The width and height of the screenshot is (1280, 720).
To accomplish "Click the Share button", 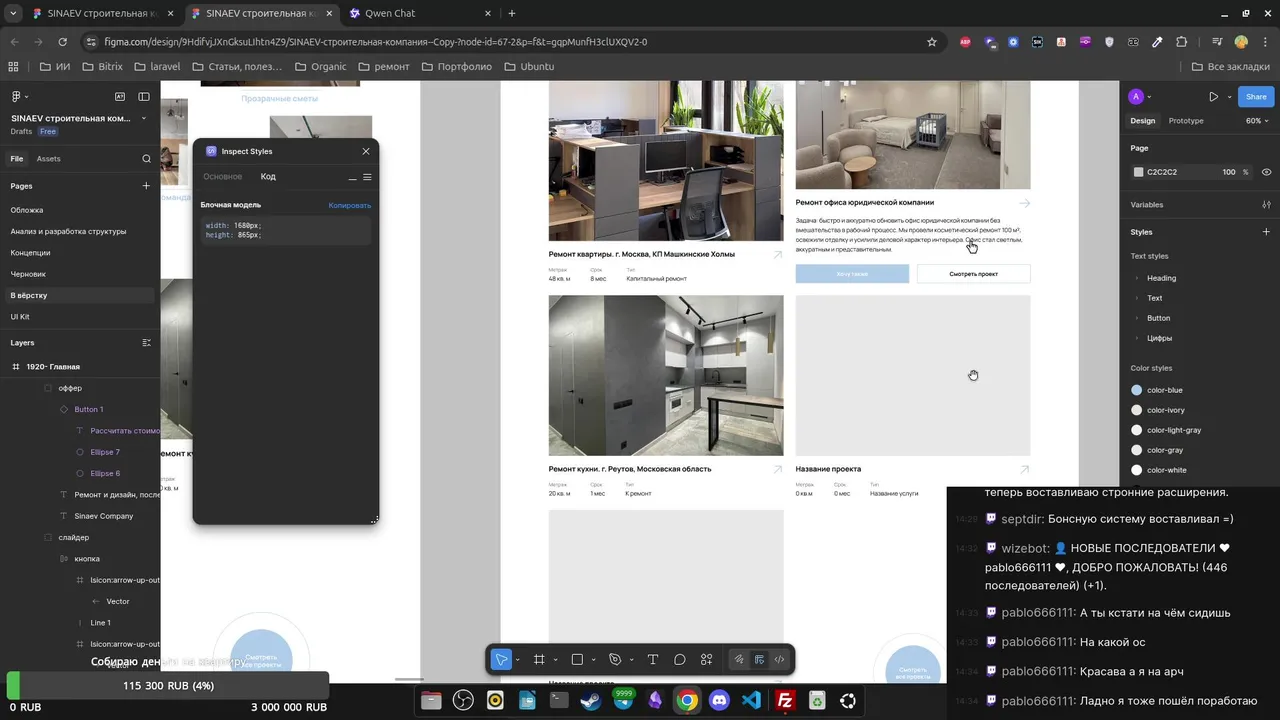I will (x=1256, y=97).
